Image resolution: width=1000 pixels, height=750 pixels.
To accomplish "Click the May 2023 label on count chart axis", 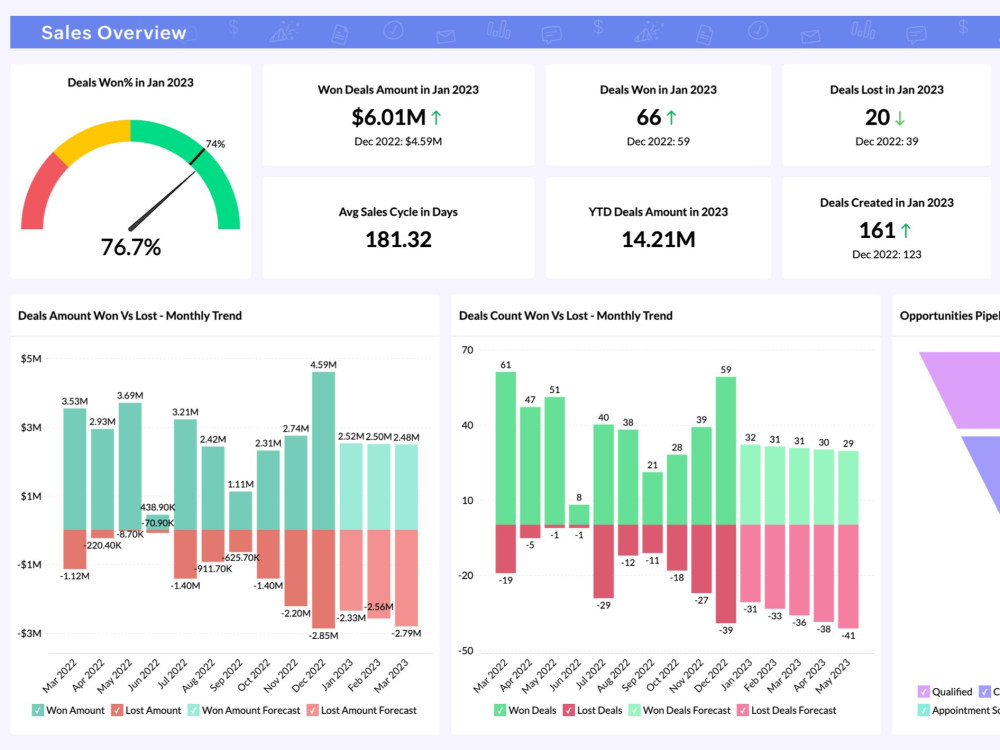I will point(832,675).
